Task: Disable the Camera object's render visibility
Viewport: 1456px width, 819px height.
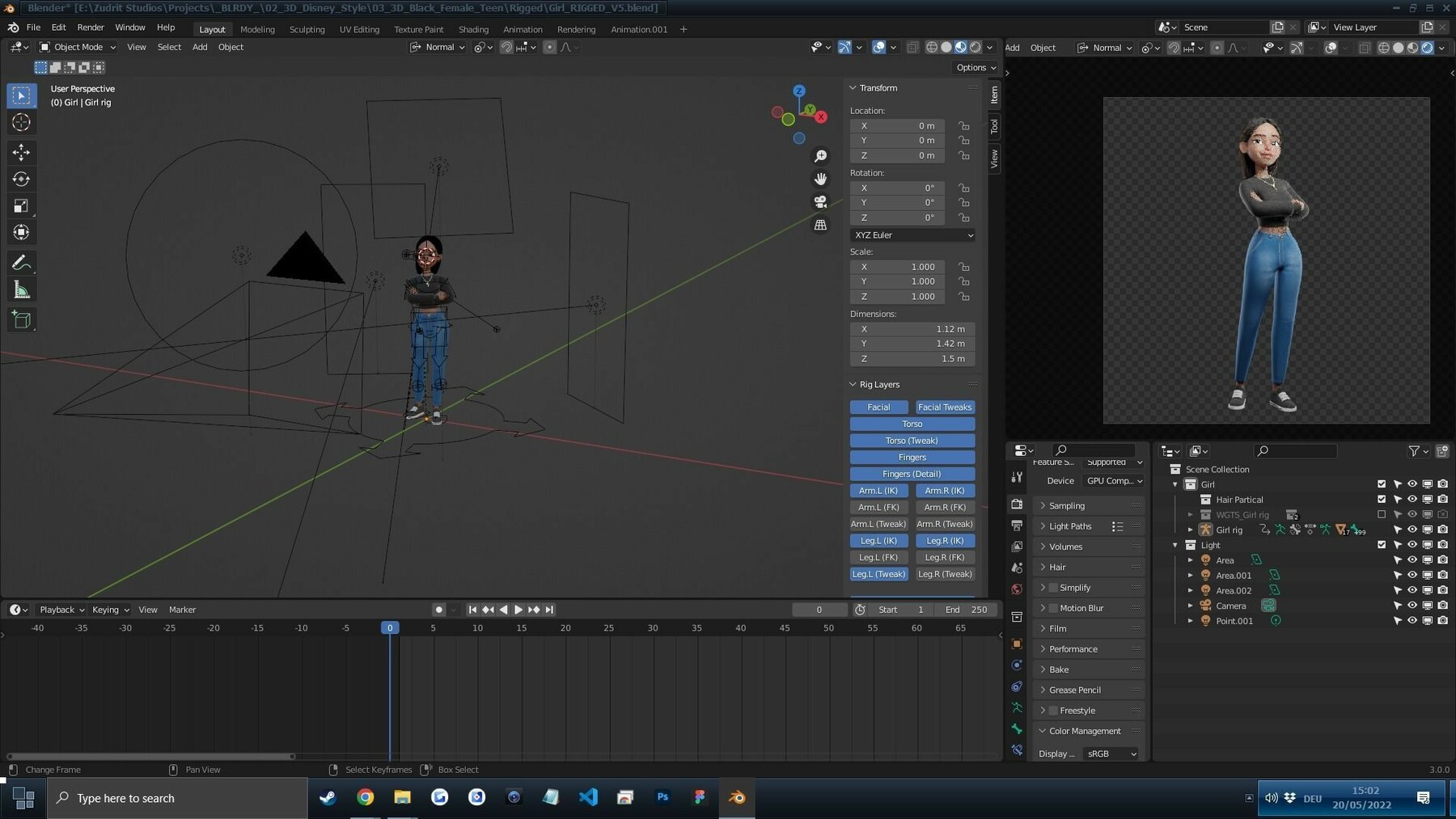Action: pyautogui.click(x=1443, y=606)
